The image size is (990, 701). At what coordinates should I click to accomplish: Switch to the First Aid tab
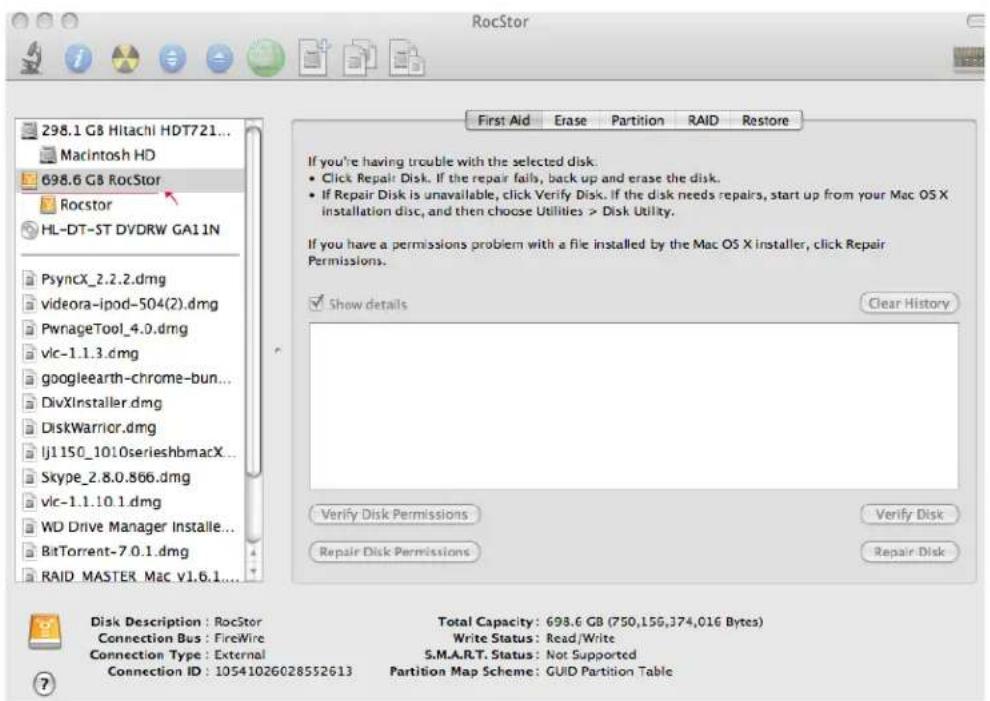tap(503, 121)
